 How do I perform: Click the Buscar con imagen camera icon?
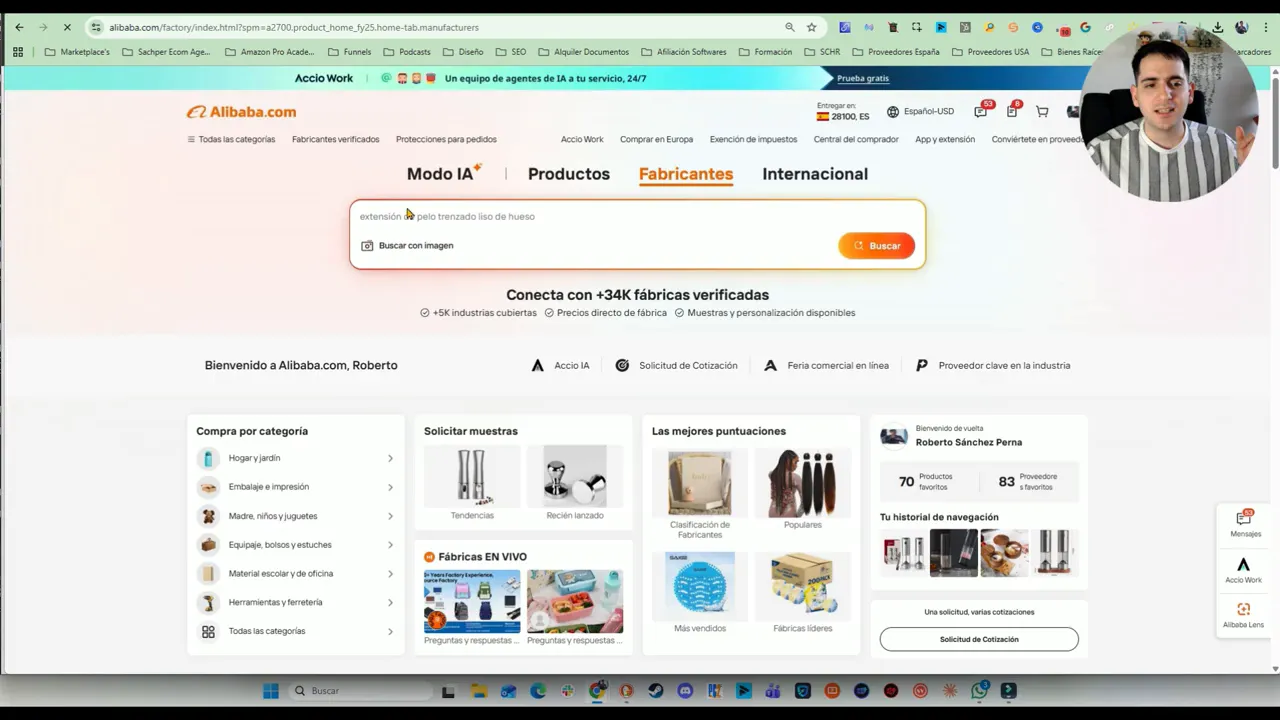(367, 245)
